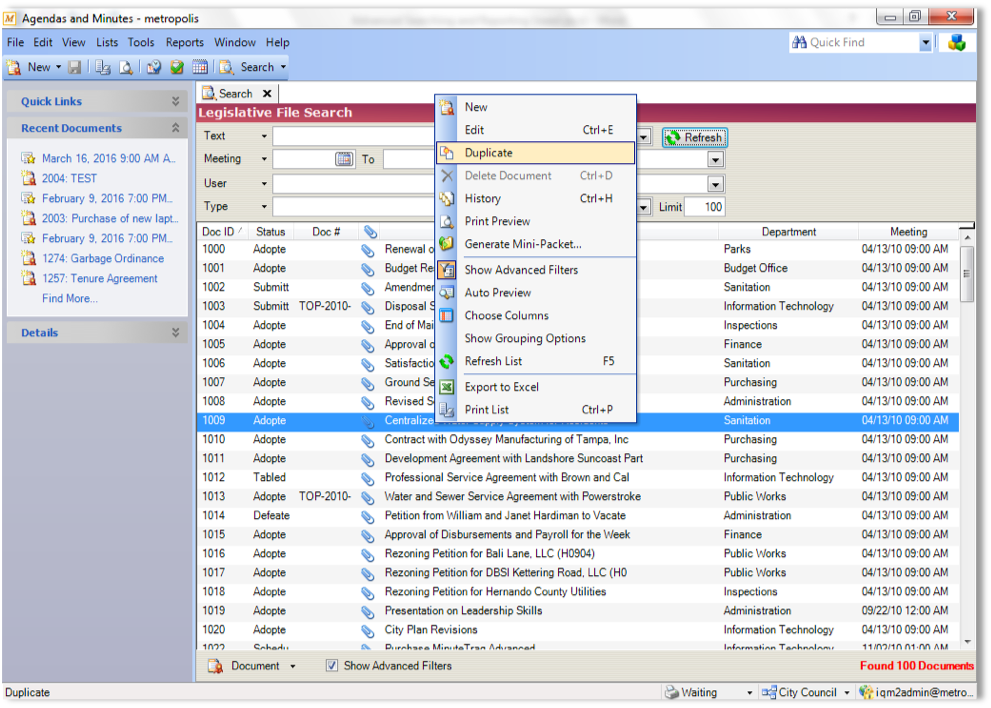Click the green check toolbar icon
Screen dimensions: 991x708
177,67
